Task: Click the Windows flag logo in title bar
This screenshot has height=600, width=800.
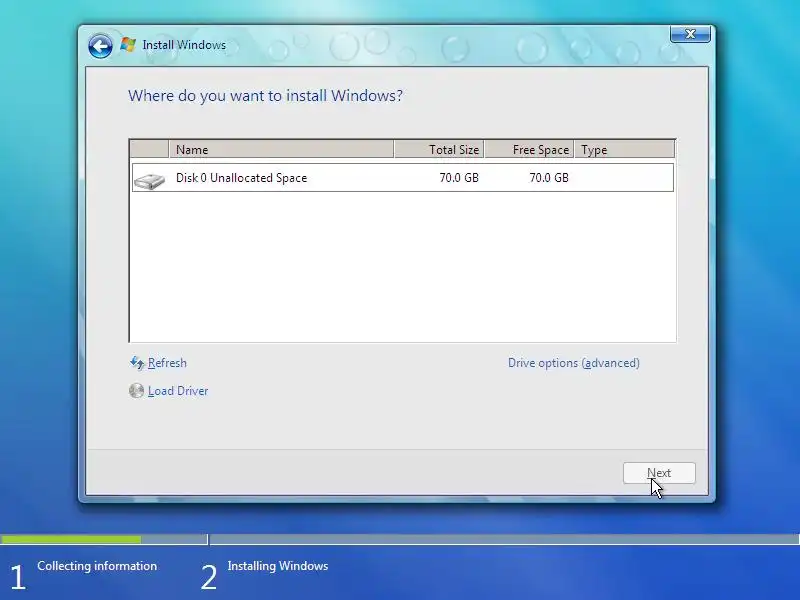Action: click(x=128, y=45)
